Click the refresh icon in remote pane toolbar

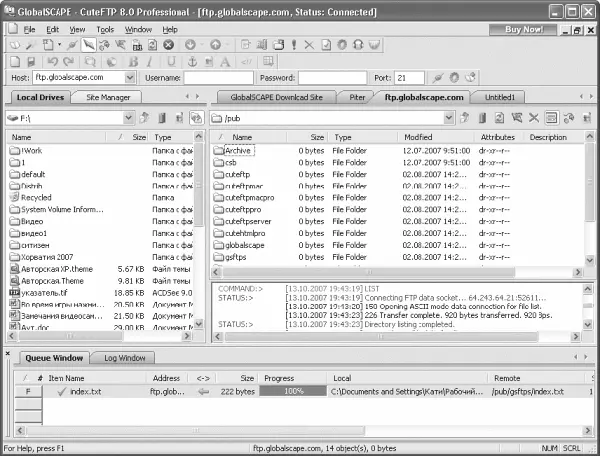click(x=499, y=118)
